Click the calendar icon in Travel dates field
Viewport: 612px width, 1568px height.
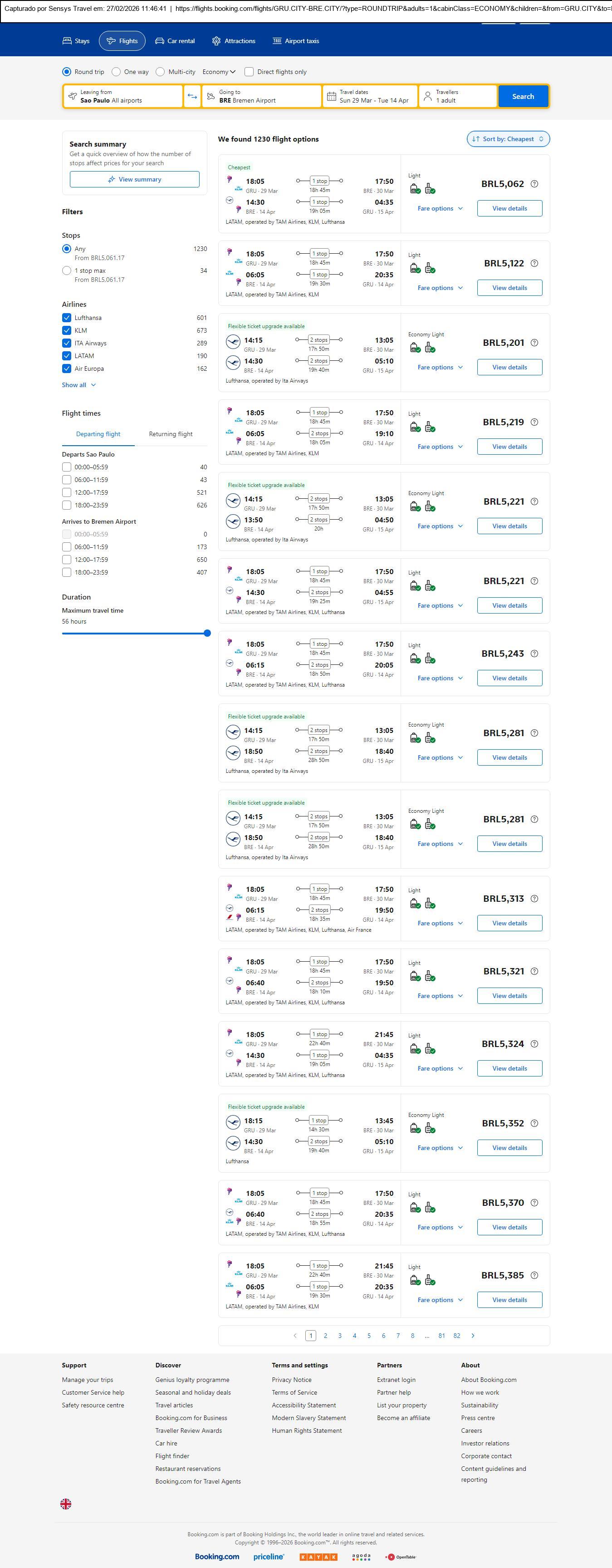[332, 96]
